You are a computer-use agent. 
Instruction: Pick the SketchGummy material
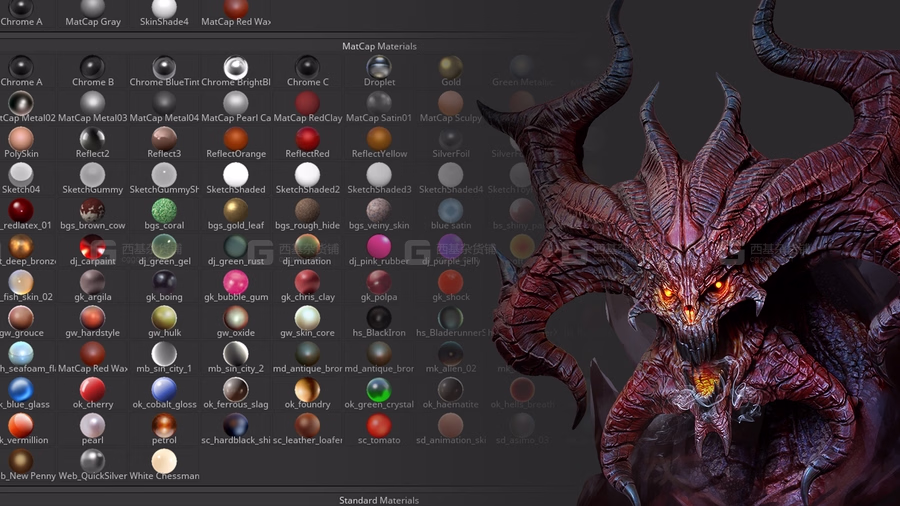[x=92, y=178]
